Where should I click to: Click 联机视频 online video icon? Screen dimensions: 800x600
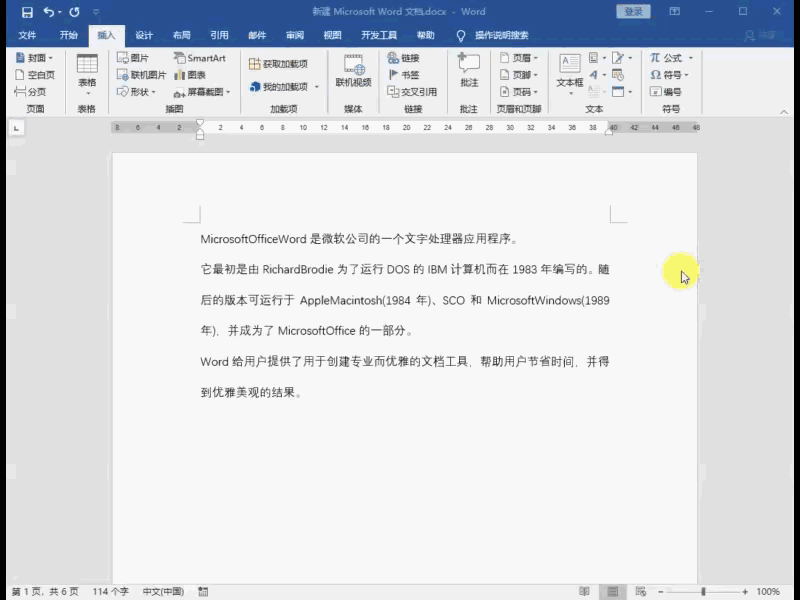tap(353, 70)
